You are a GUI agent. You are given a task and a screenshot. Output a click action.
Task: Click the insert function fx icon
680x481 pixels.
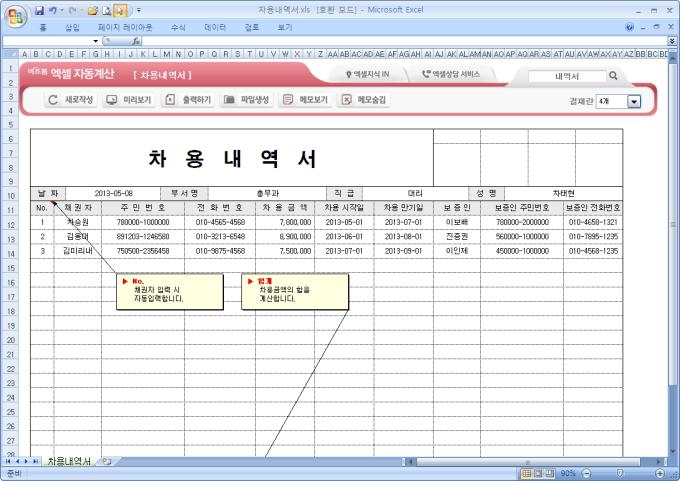136,41
